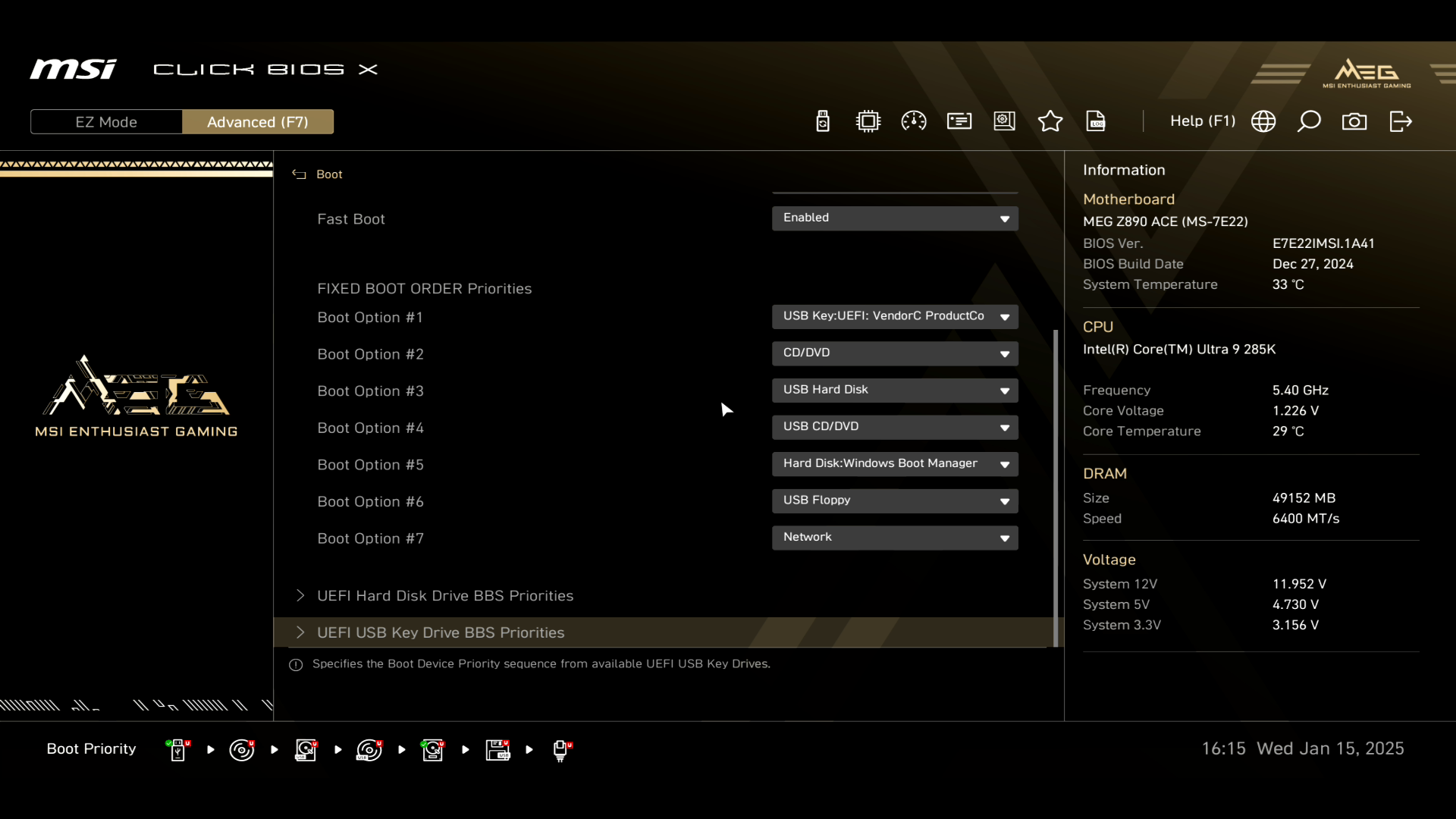The image size is (1456, 819).
Task: Open the search magnifier icon
Action: coord(1309,121)
